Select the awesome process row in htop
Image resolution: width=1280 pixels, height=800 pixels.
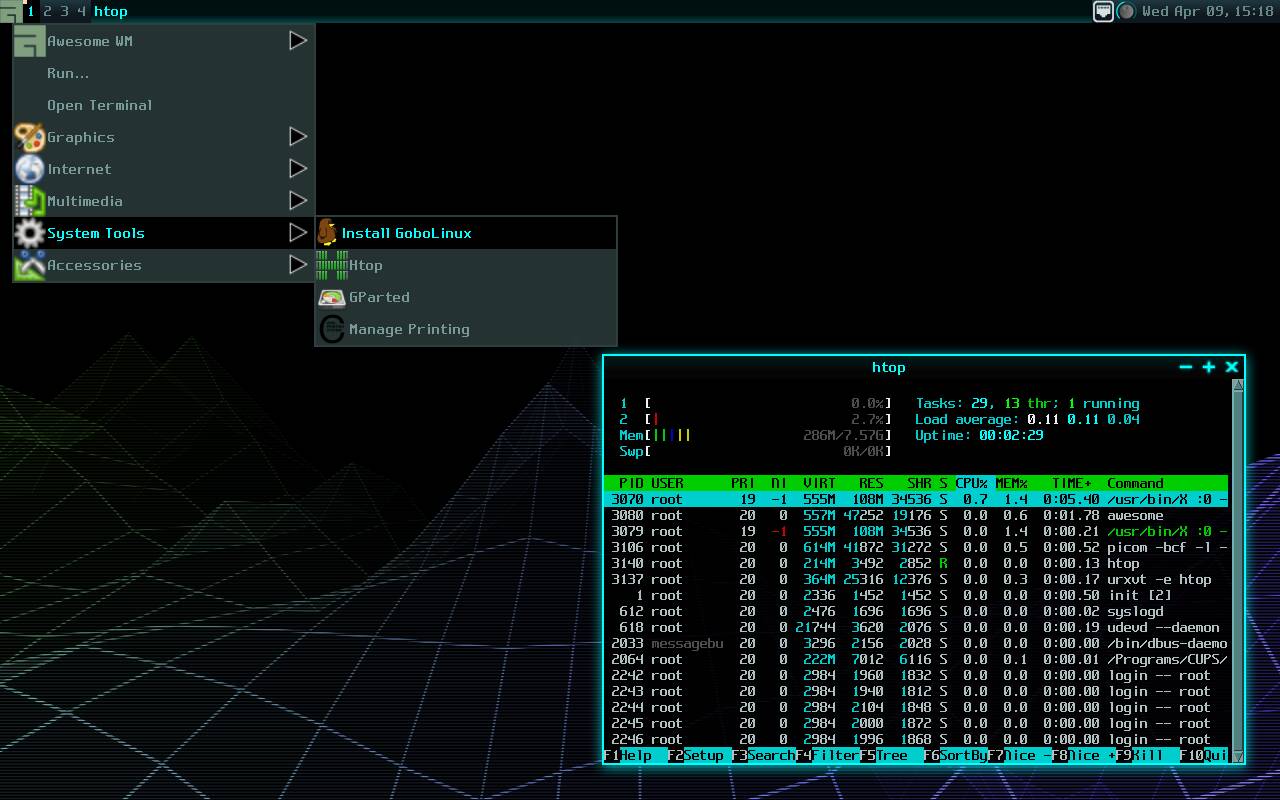(900, 515)
